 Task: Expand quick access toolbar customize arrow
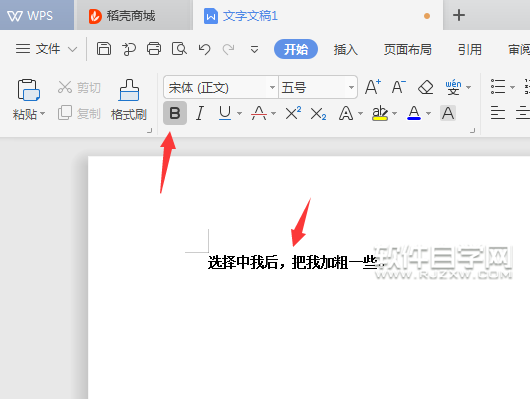(x=255, y=50)
